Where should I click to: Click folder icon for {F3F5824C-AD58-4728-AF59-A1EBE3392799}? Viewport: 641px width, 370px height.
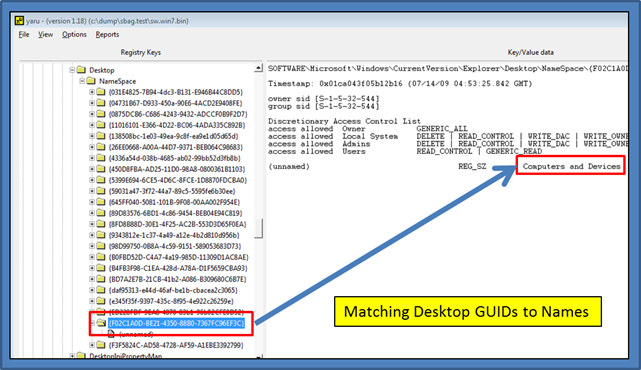tap(101, 345)
